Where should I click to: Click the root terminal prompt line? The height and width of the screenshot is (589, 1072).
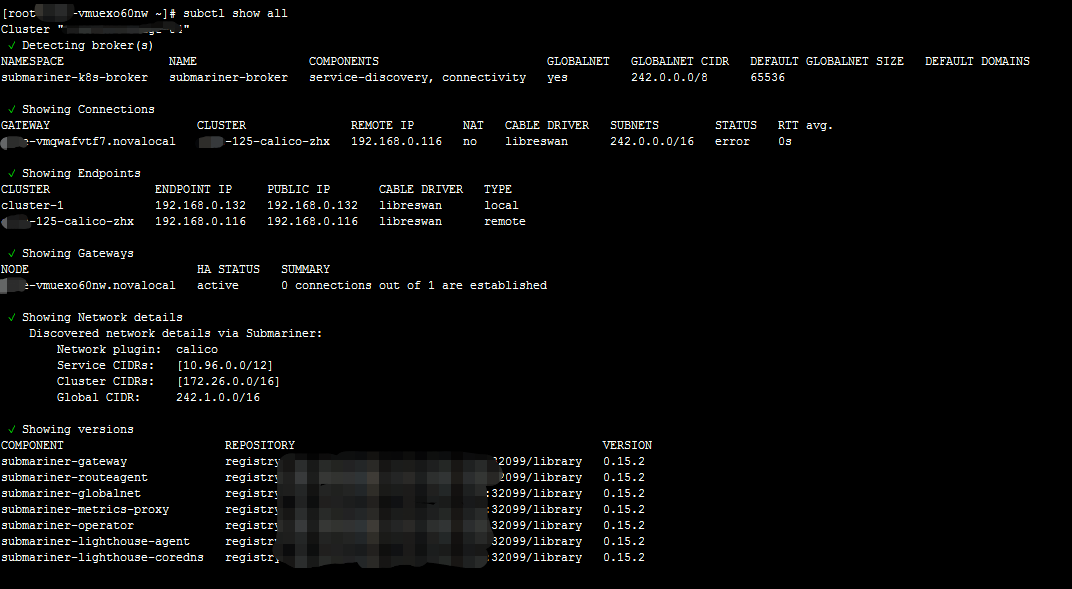[x=80, y=13]
